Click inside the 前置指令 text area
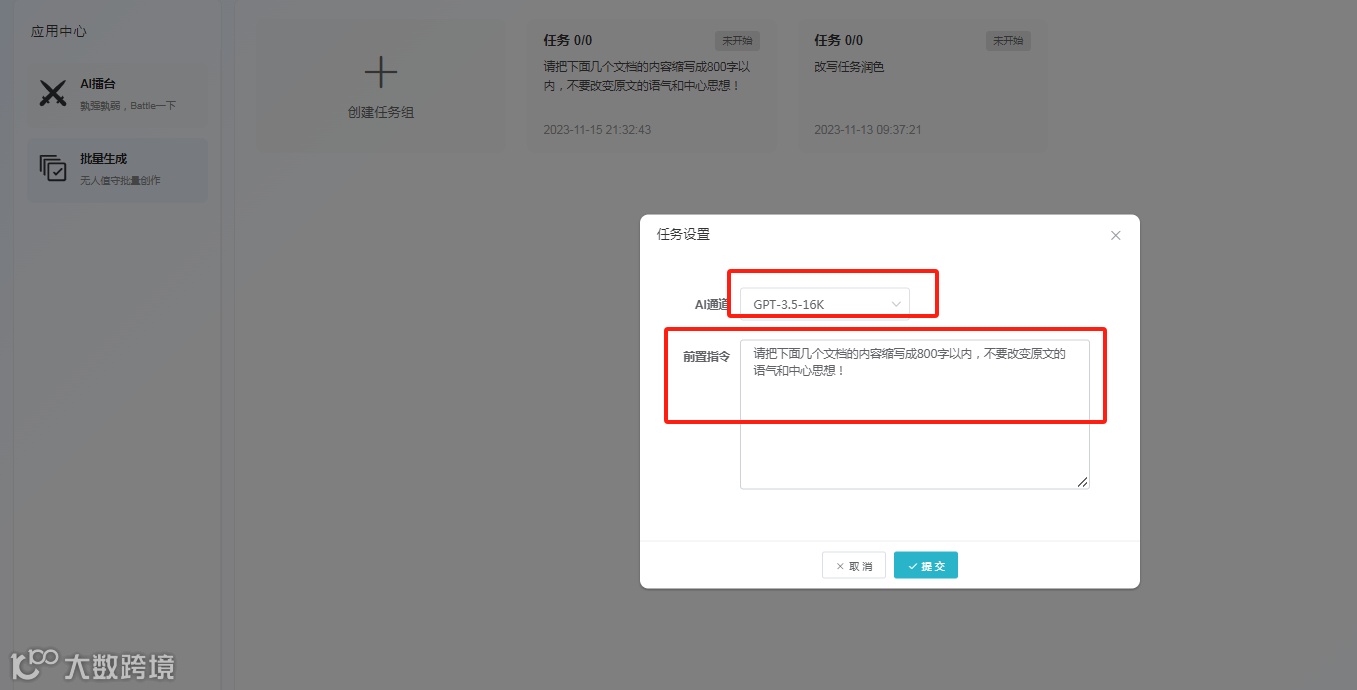This screenshot has width=1357, height=690. [x=914, y=414]
